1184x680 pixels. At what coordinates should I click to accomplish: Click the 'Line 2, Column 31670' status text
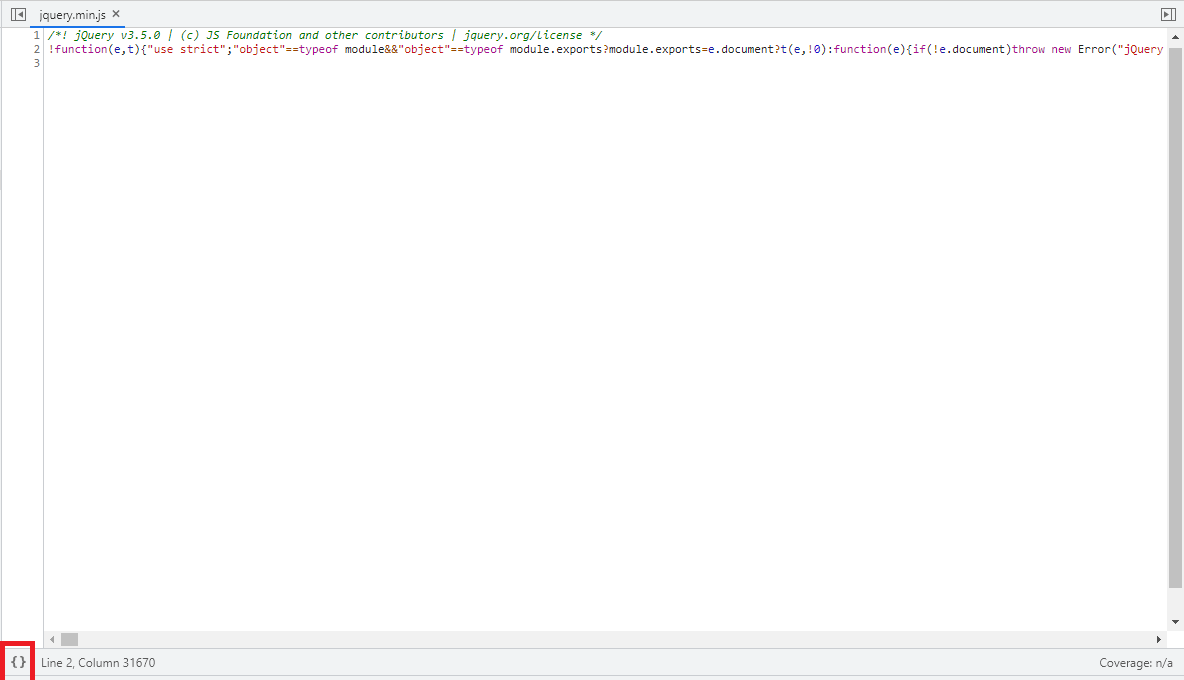pos(98,663)
